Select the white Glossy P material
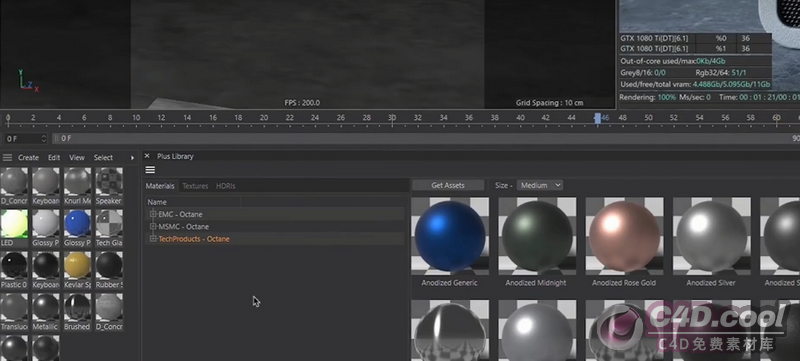The width and height of the screenshot is (800, 361). pyautogui.click(x=46, y=223)
